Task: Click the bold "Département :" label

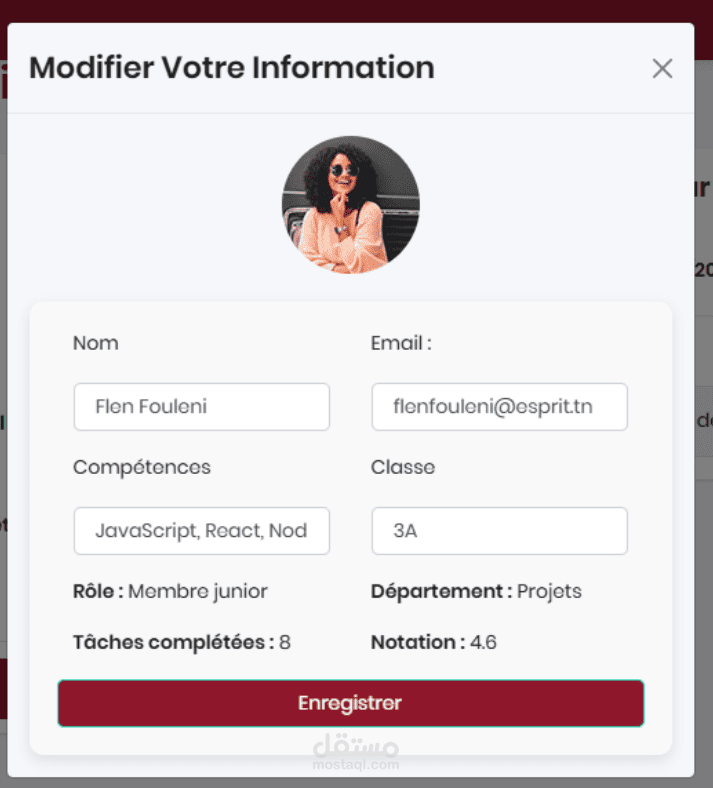Action: click(x=441, y=591)
